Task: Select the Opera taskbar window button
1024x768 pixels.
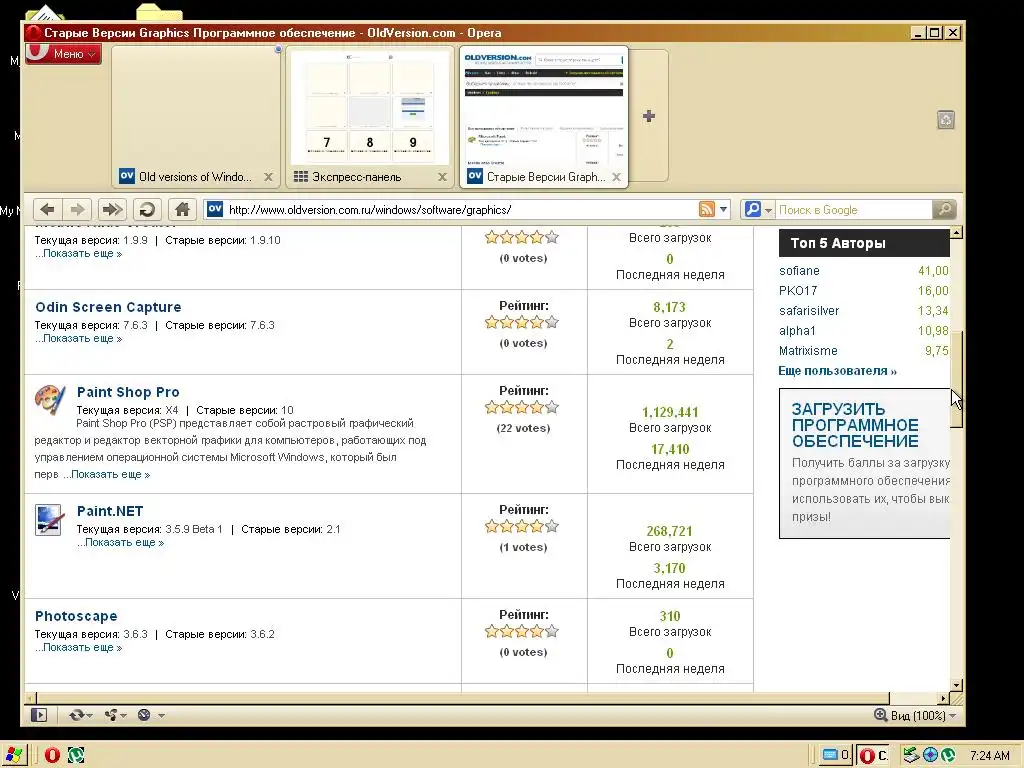Action: pos(872,755)
